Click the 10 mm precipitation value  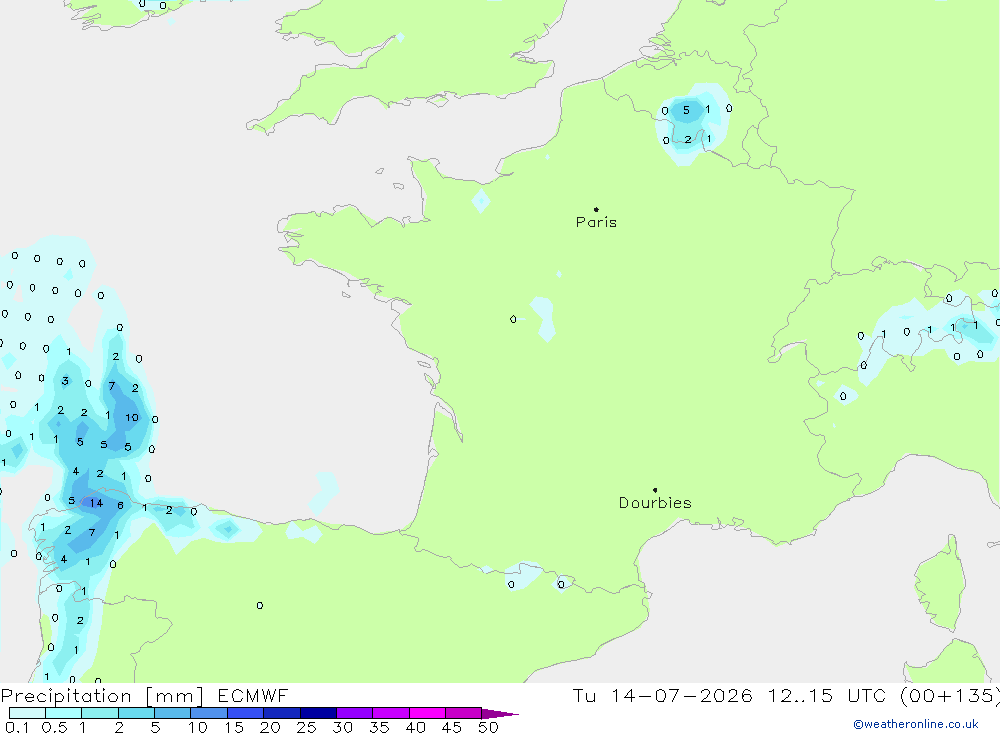click(x=131, y=417)
